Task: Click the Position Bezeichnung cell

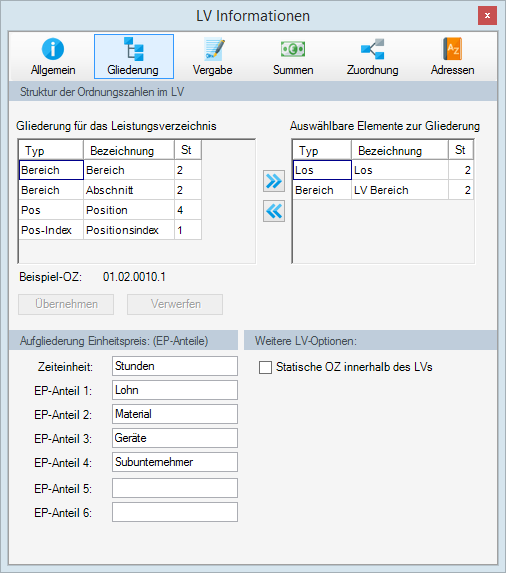Action: (x=129, y=210)
